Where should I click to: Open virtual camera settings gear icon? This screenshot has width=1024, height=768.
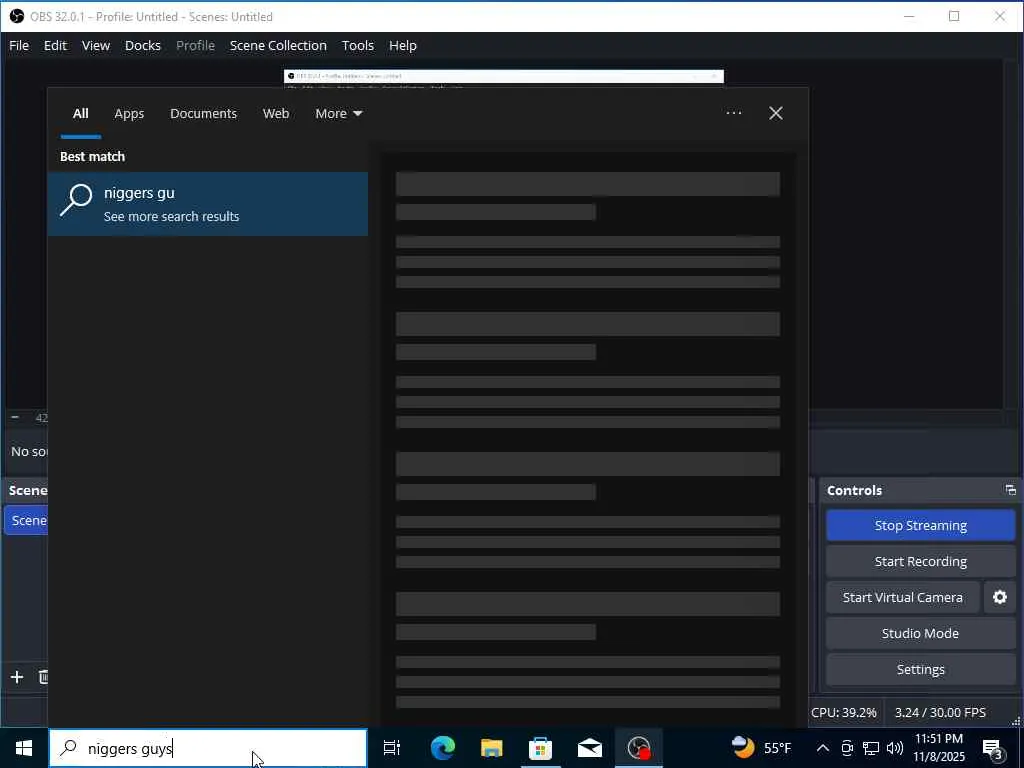[x=999, y=597]
